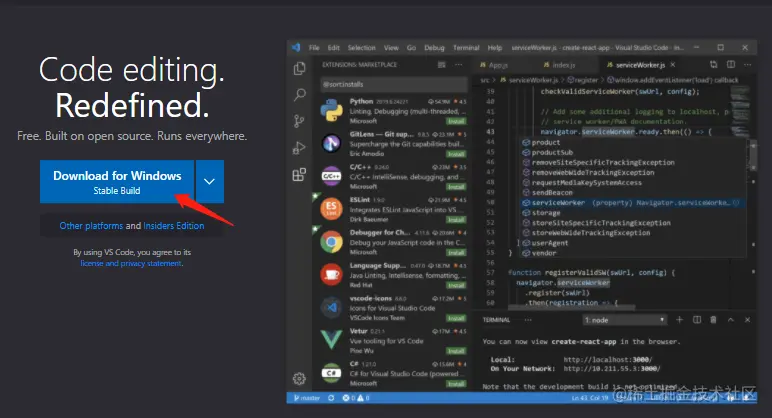Click the terminal panel ellipsis next to TERMINAL
The image size is (772, 418).
[x=528, y=320]
